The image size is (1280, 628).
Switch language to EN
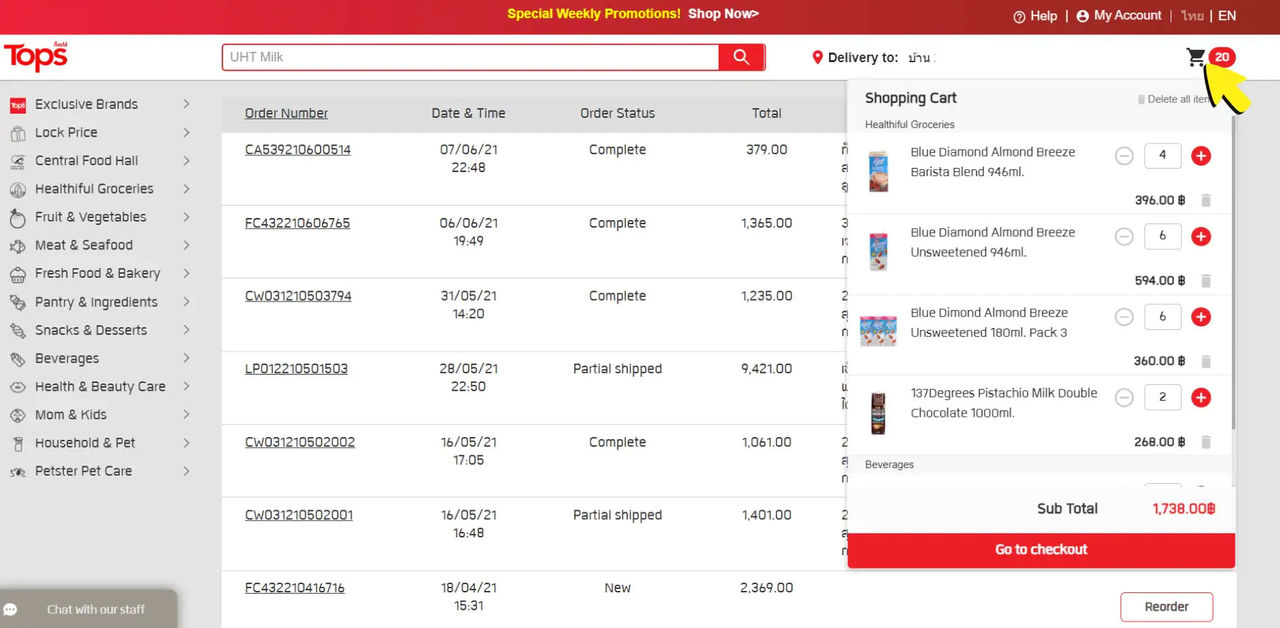tap(1227, 16)
